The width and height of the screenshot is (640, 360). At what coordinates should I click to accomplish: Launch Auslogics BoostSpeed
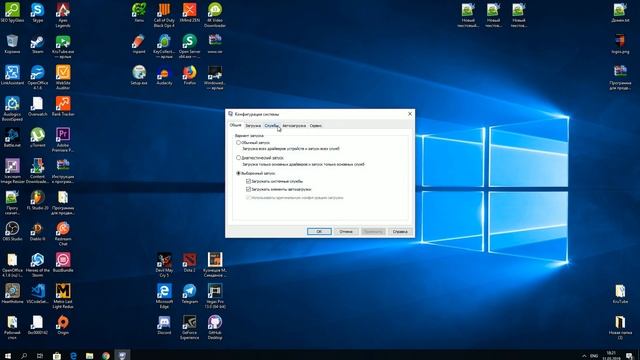(x=12, y=109)
